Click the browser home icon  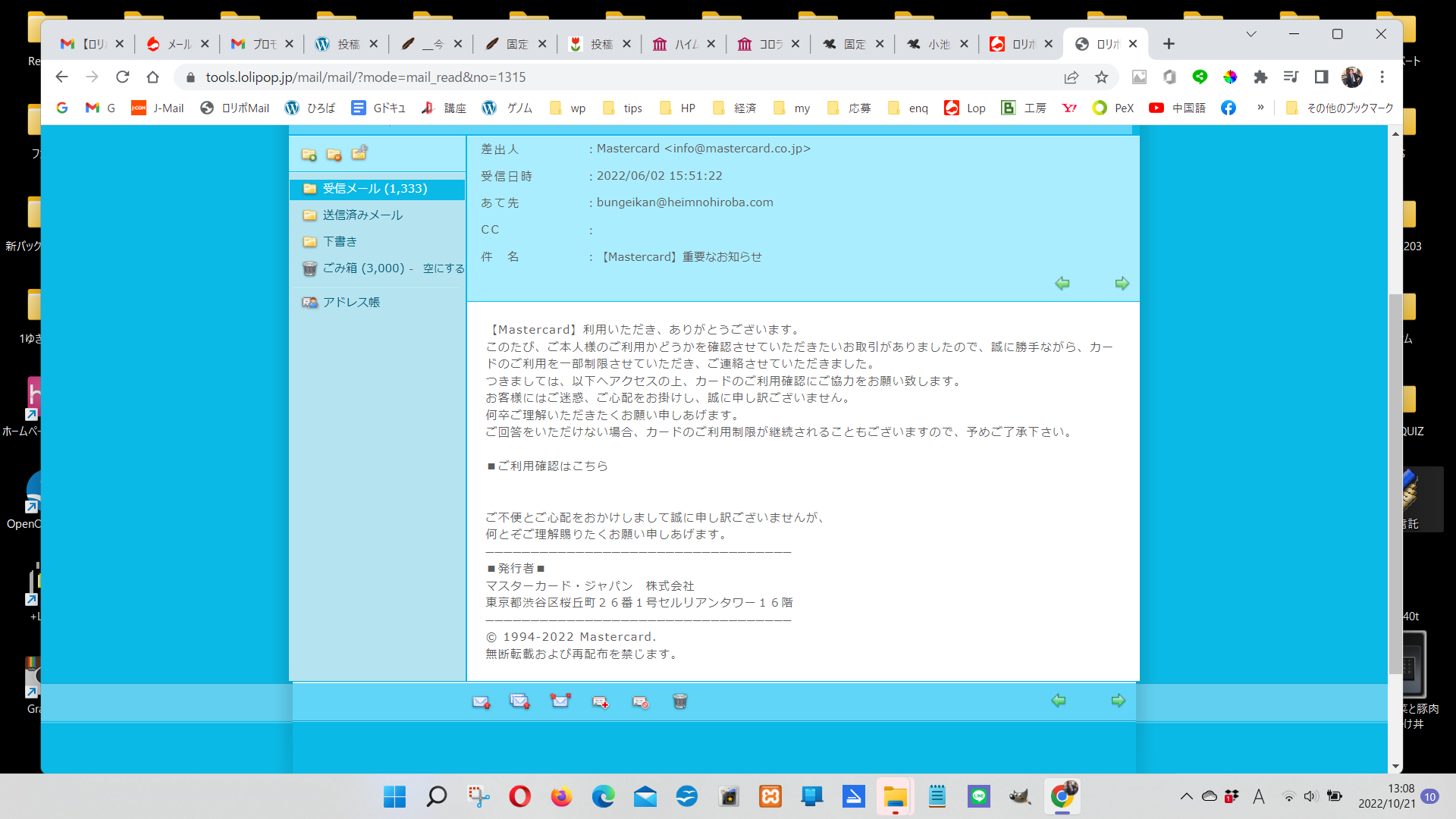click(x=152, y=77)
